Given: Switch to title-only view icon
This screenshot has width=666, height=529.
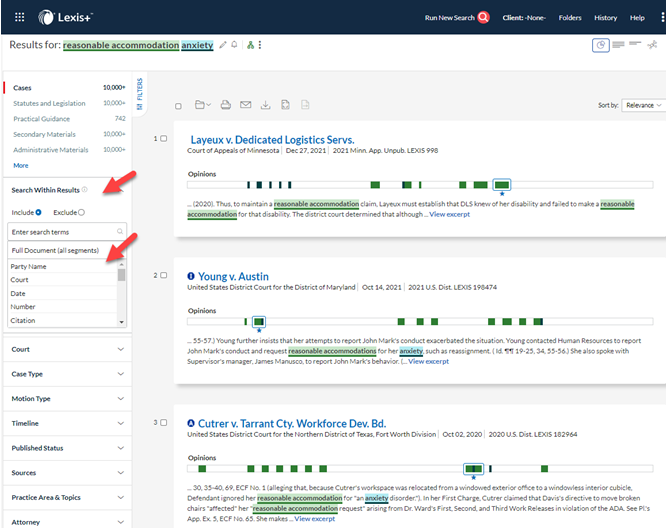Looking at the screenshot, I should [x=635, y=43].
